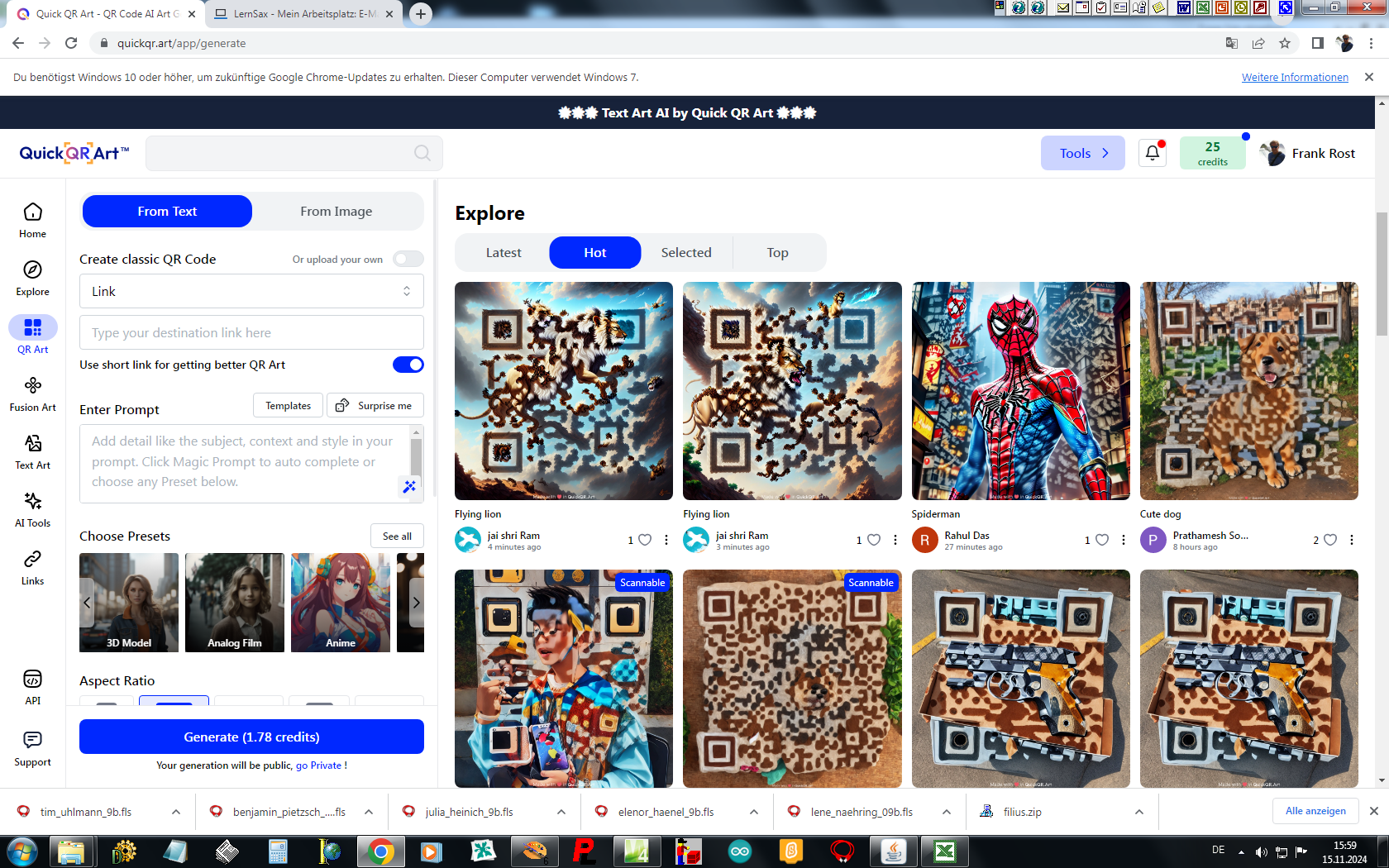
Task: Open Excel from the taskbar
Action: click(x=945, y=851)
